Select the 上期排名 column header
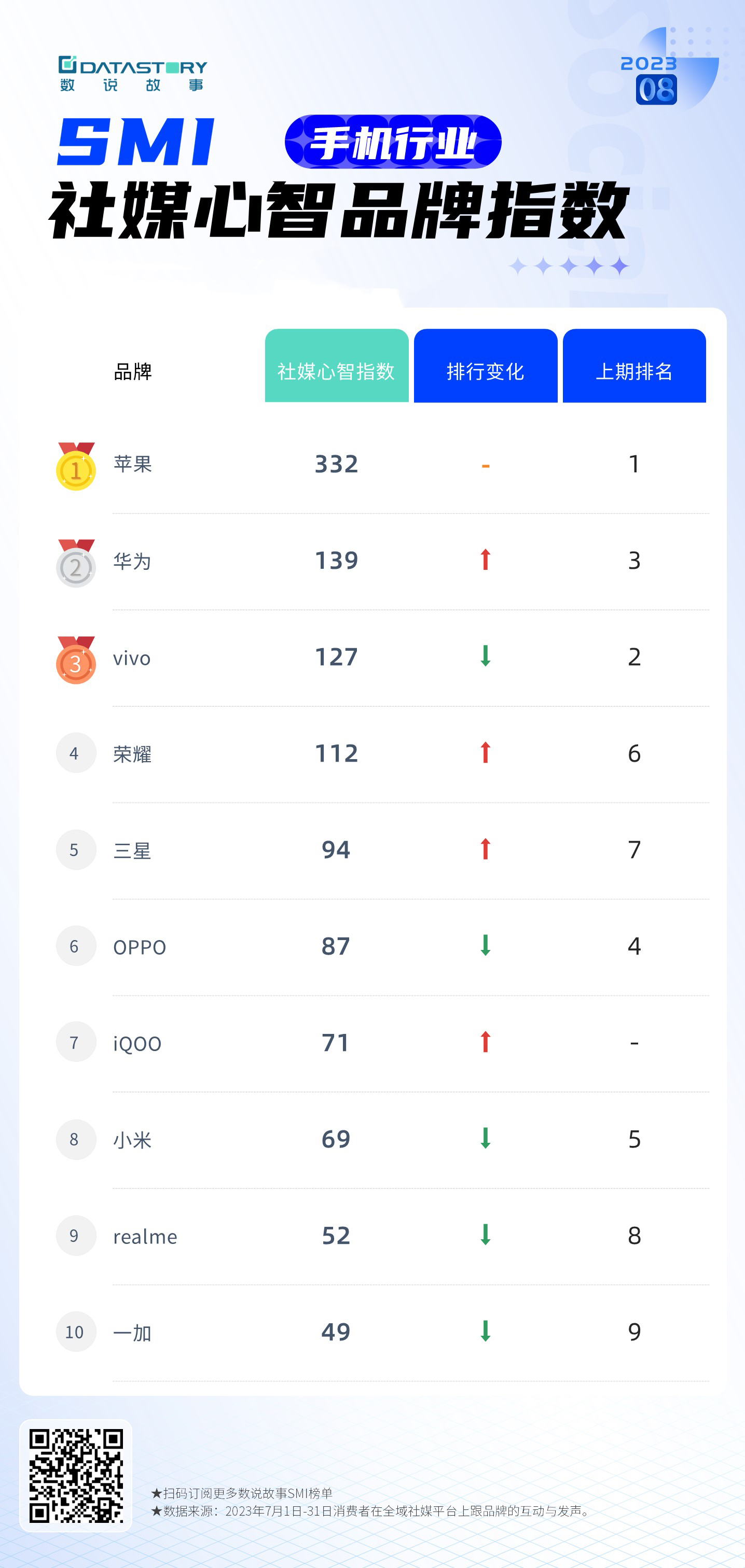The width and height of the screenshot is (745, 1568). 634,367
